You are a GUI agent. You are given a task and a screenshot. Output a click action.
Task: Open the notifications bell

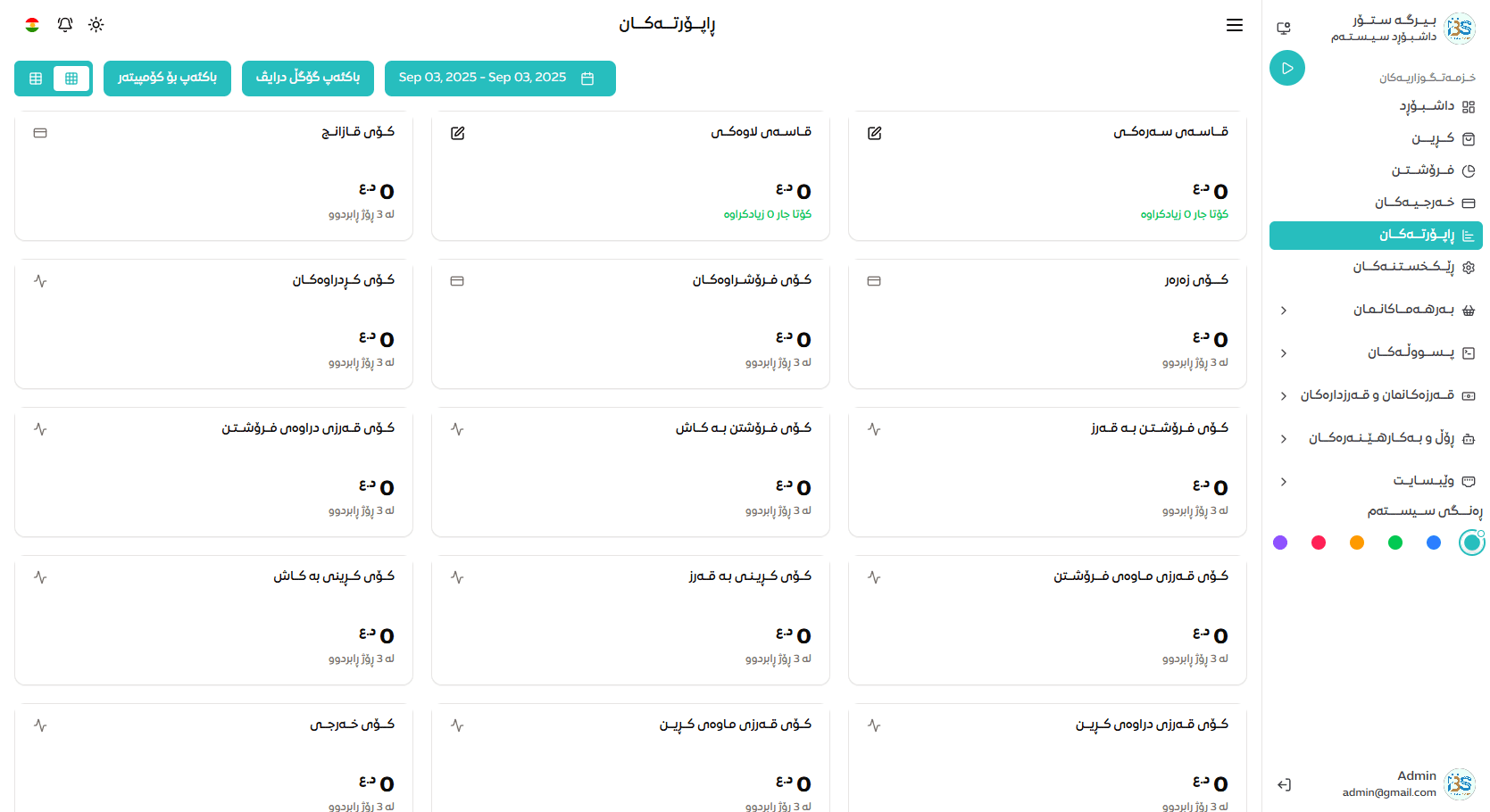click(x=65, y=25)
